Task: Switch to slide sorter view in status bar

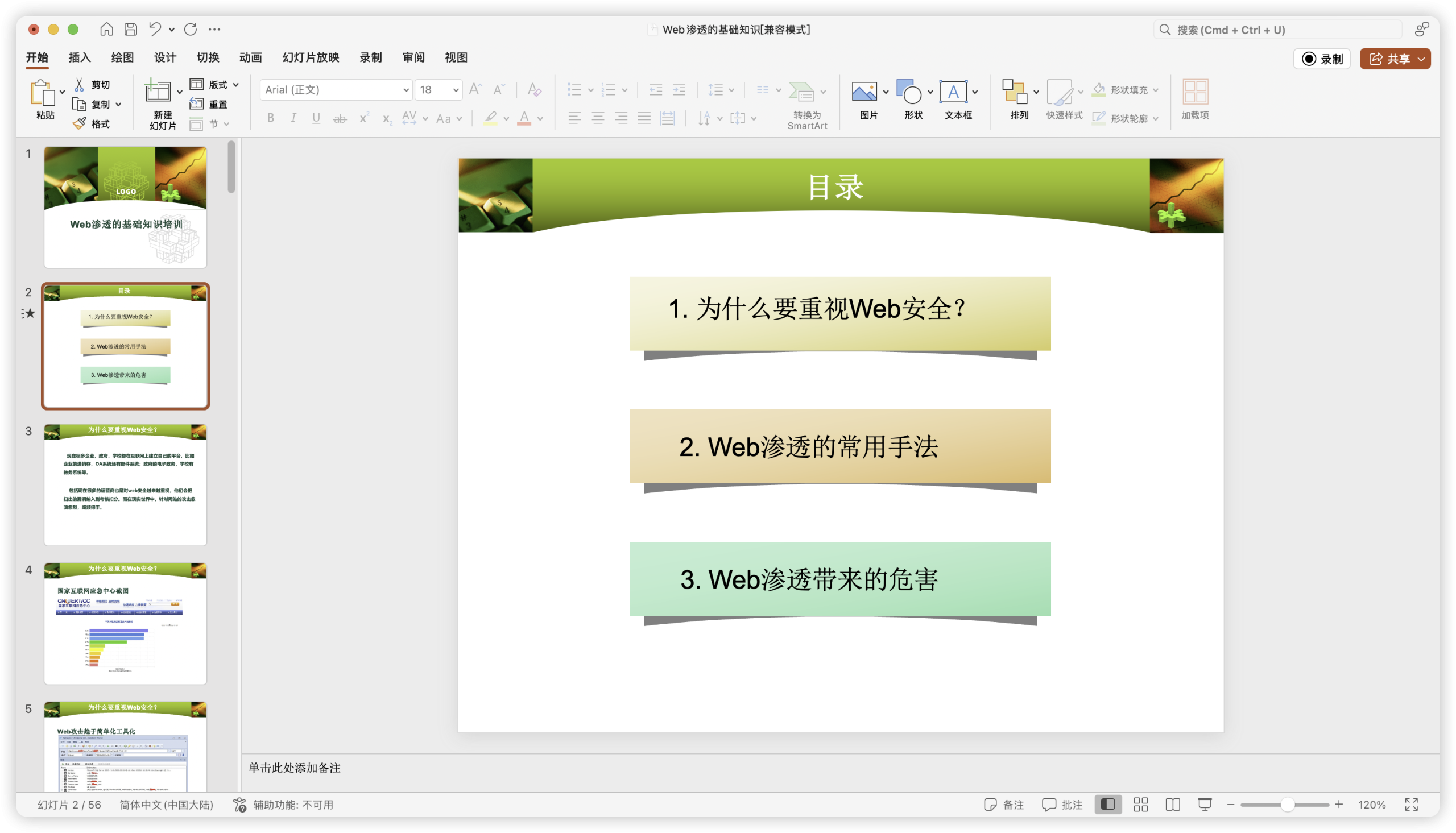Action: click(1140, 804)
